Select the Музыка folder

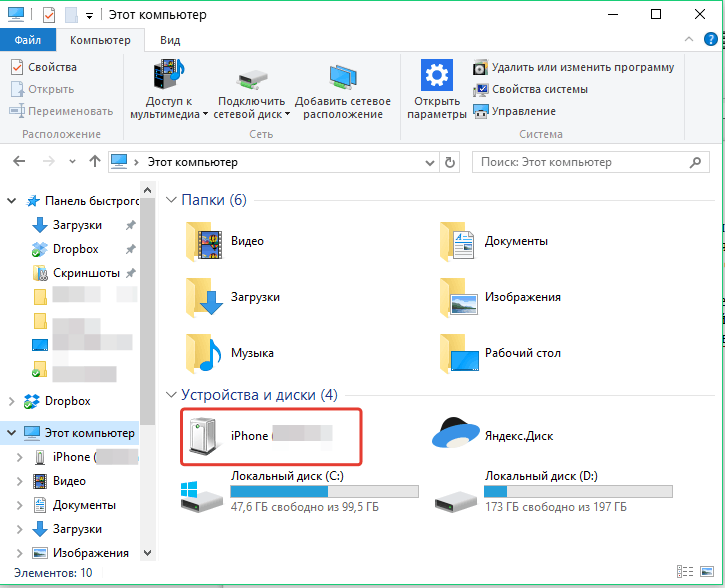coord(230,353)
